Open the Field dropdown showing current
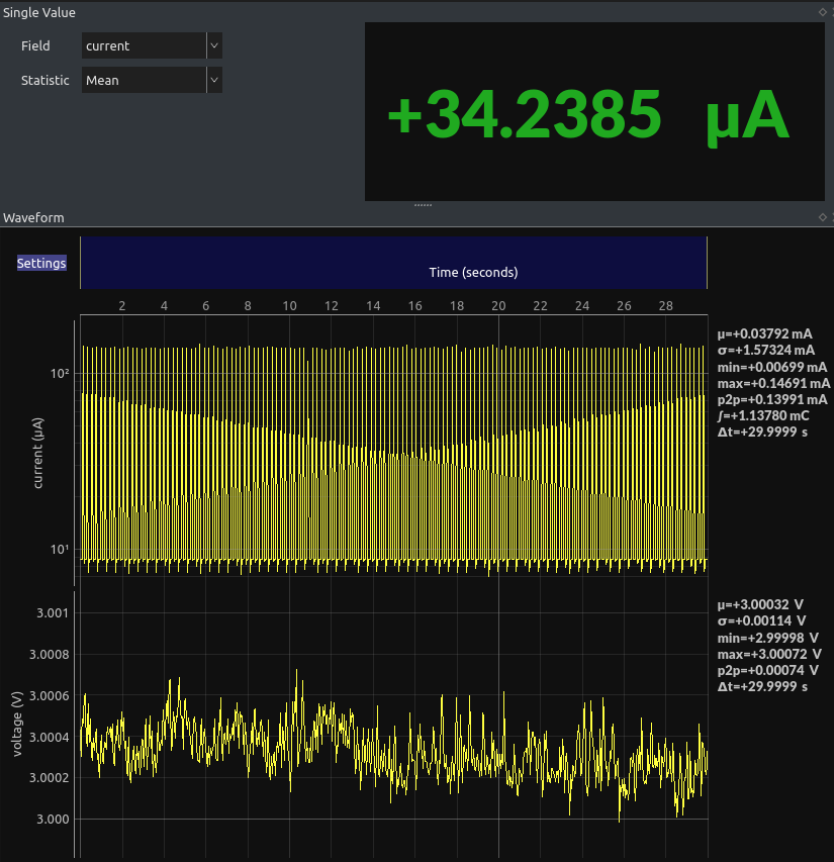 click(151, 46)
